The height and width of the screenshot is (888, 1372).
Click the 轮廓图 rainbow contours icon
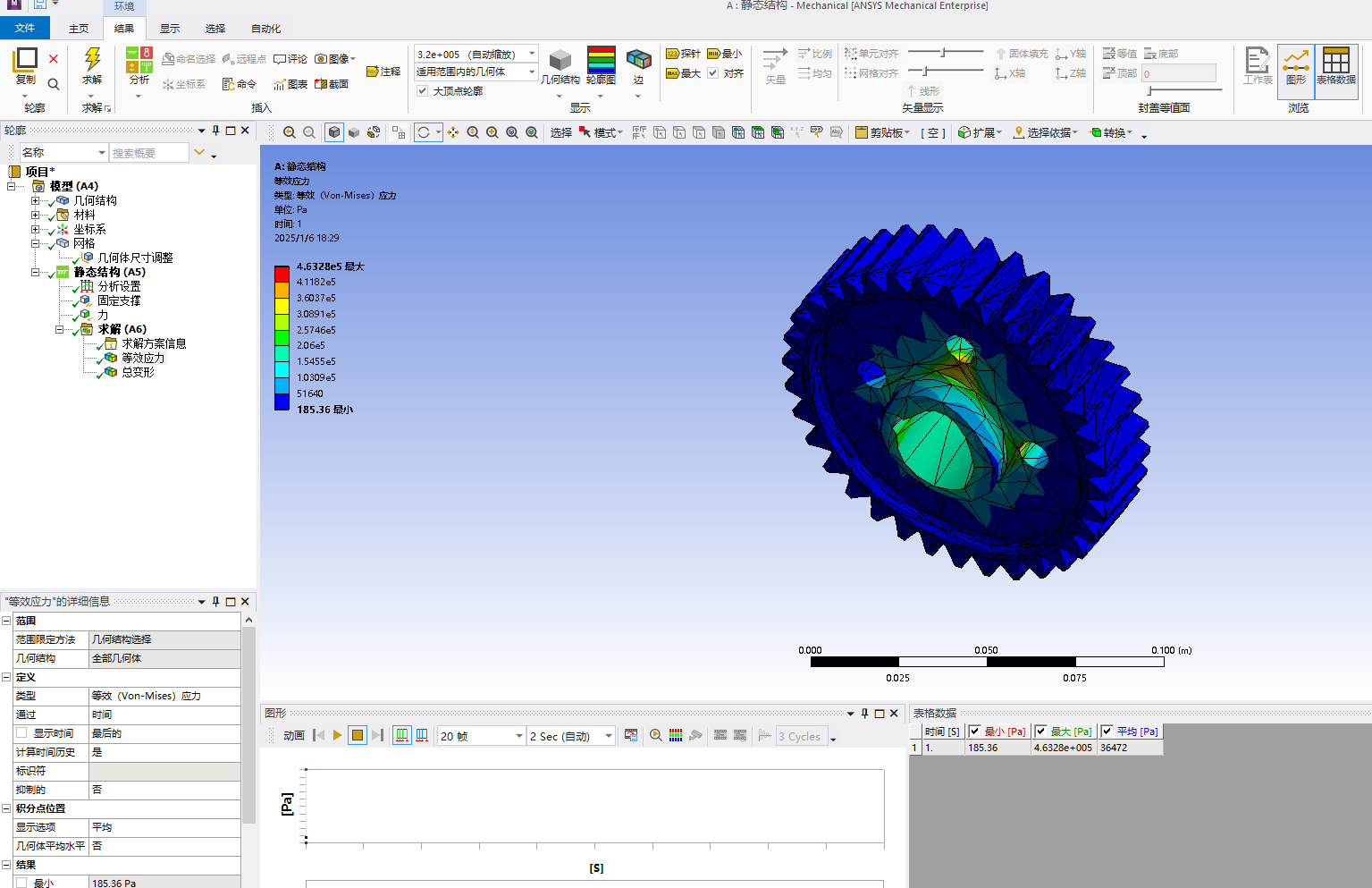click(601, 59)
